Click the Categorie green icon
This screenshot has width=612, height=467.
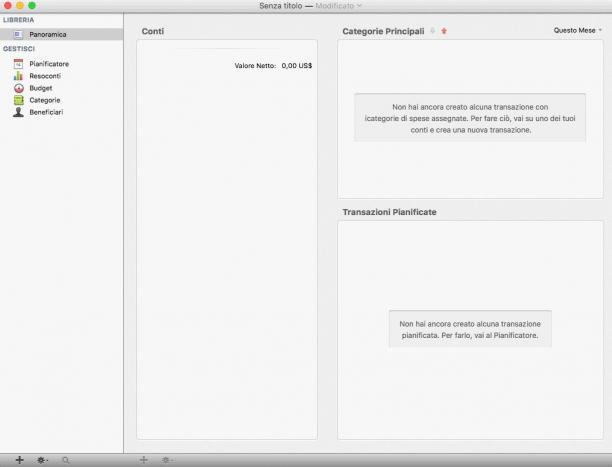18,100
